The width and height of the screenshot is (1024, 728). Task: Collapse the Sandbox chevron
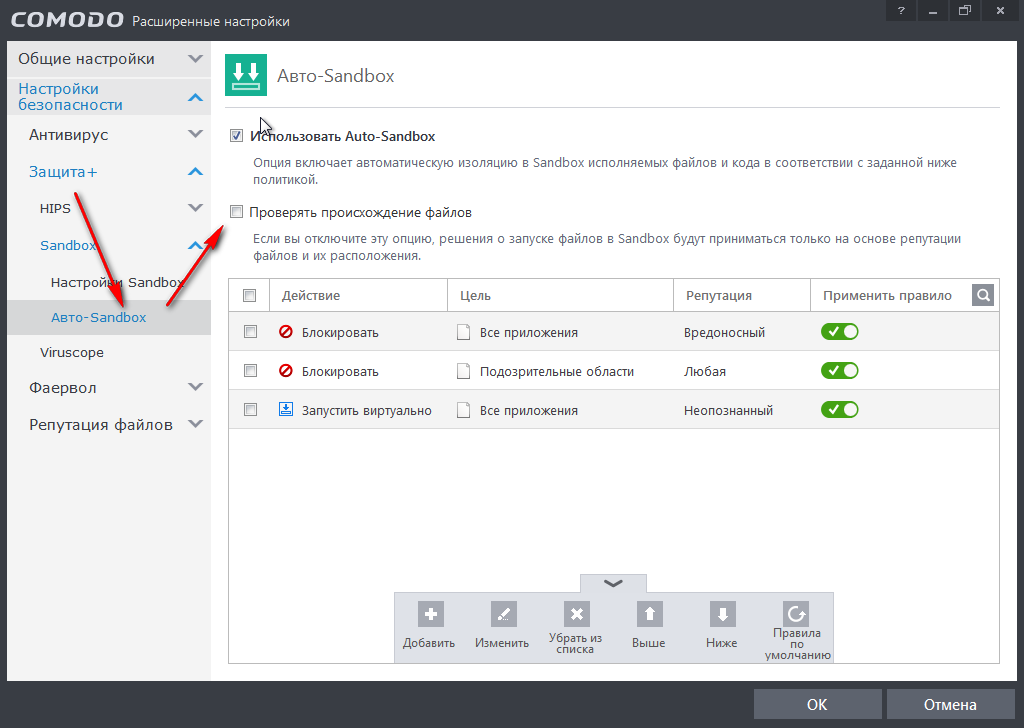195,245
